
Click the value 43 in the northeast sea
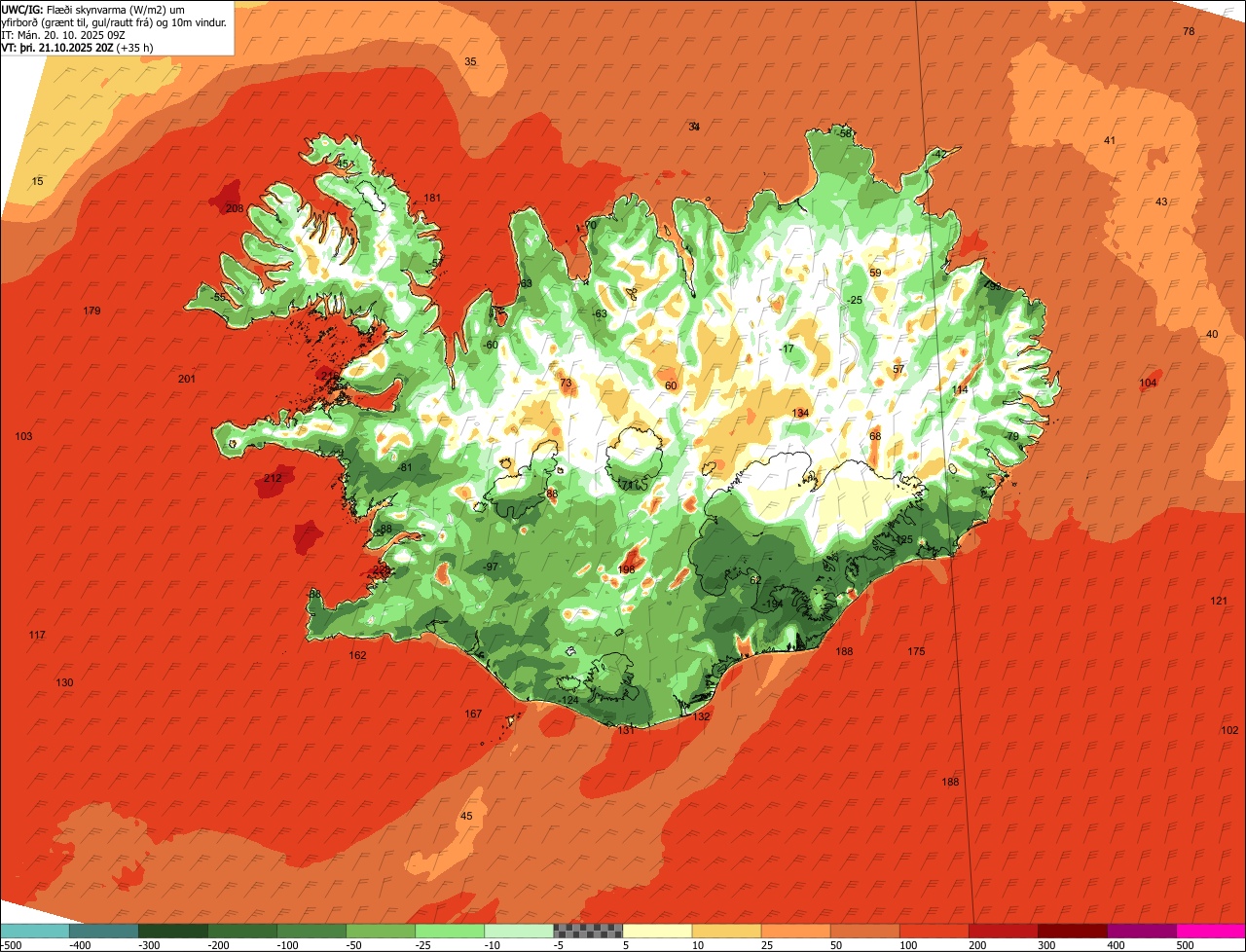point(1160,201)
